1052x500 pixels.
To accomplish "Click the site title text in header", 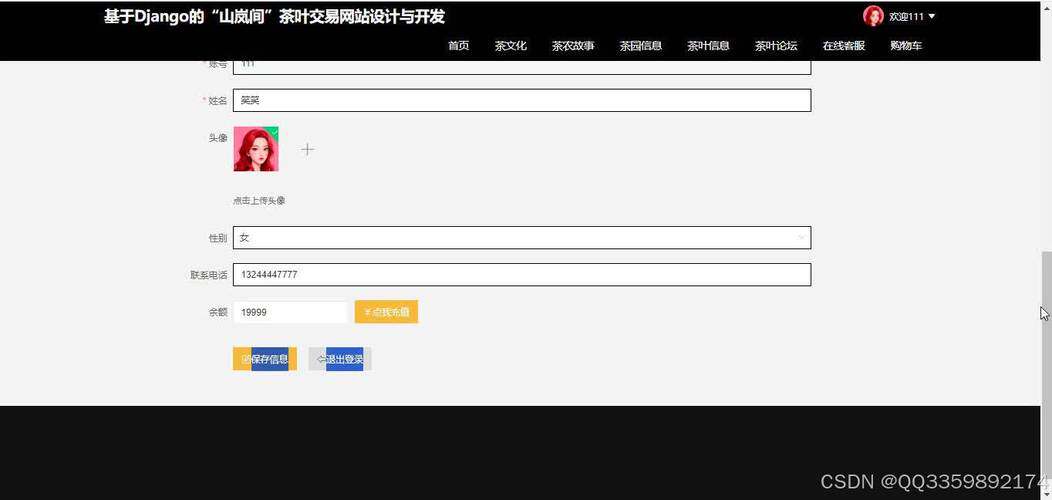I will (274, 17).
